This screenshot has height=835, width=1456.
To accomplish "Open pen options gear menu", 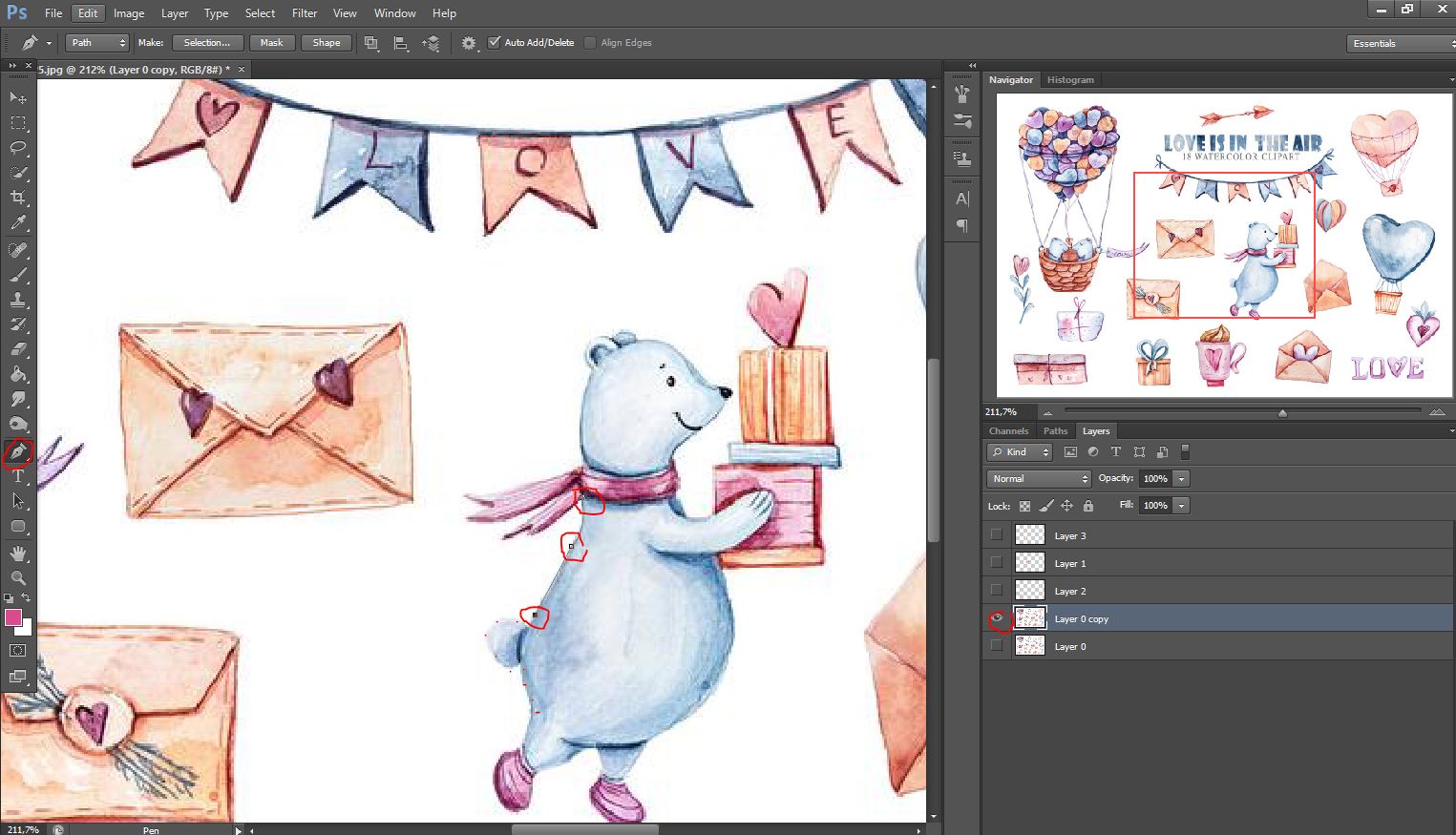I will tap(469, 43).
